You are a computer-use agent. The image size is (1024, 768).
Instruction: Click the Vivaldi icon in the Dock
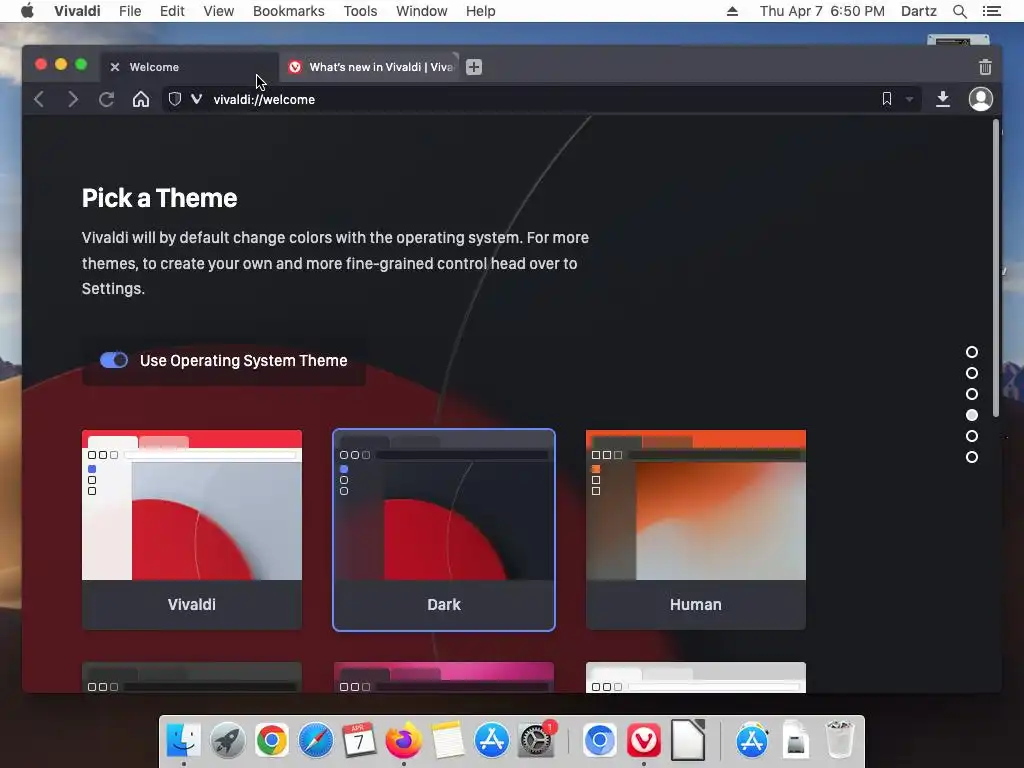pyautogui.click(x=644, y=741)
